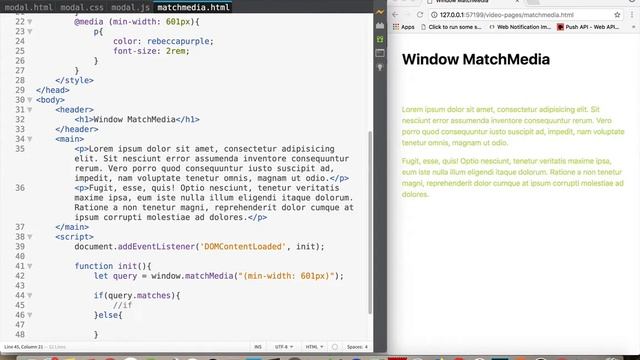This screenshot has height=360, width=640.
Task: Click the closing </main> tag on line 37
Action: tap(72, 227)
